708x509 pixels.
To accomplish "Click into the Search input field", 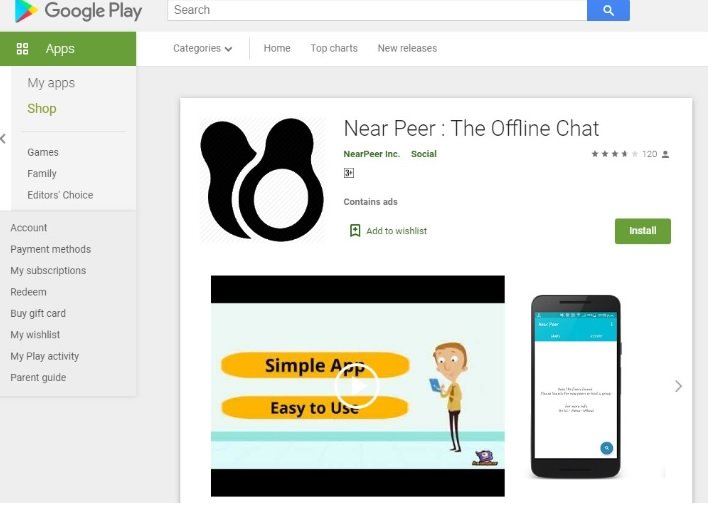I will pos(377,10).
